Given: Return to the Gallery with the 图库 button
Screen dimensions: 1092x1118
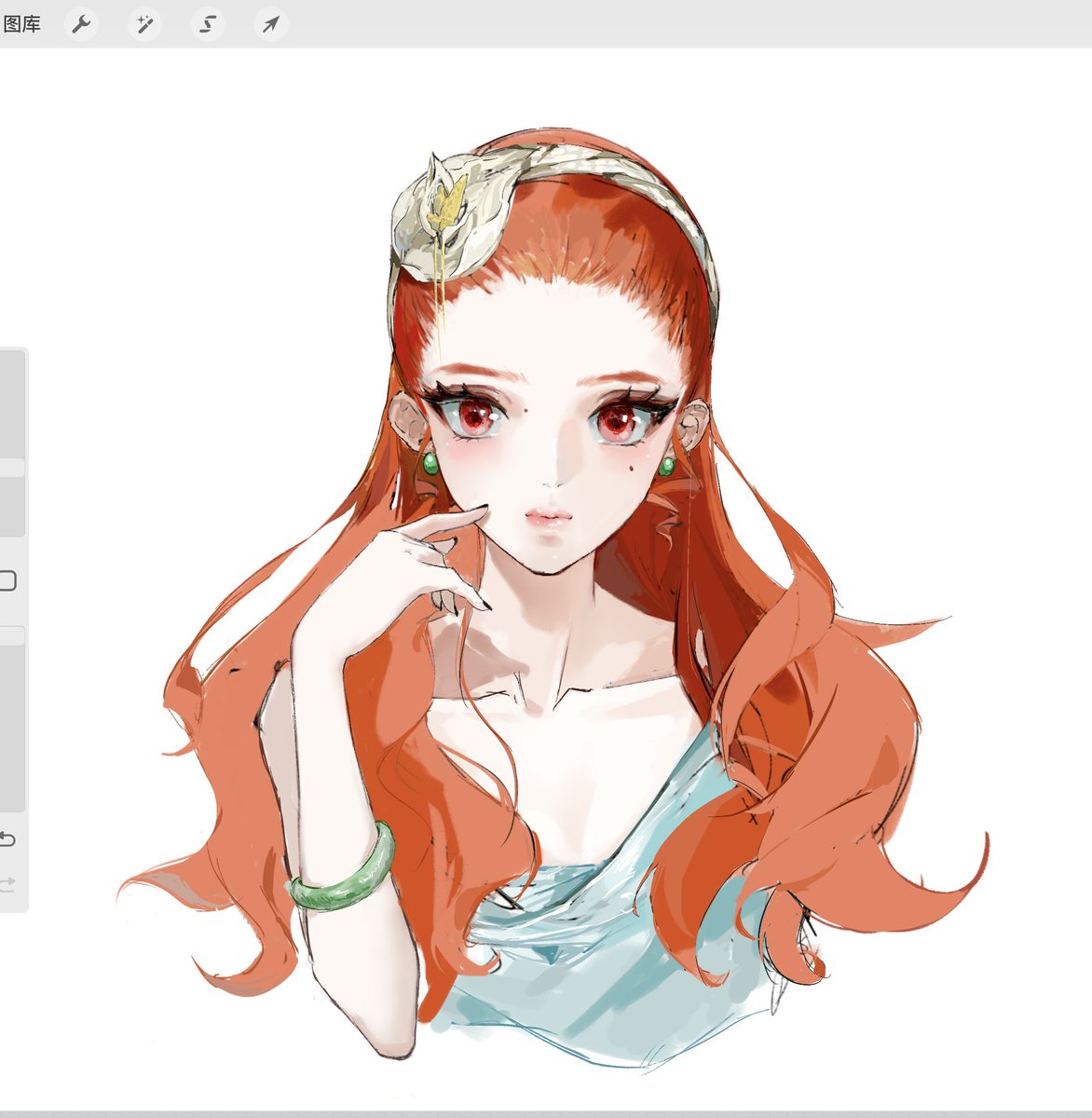Looking at the screenshot, I should (x=24, y=24).
